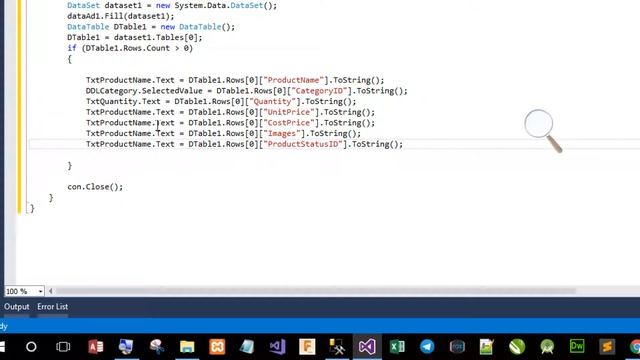Screen dimensions: 640x360
Task: Open Cortana search circle on taskbar
Action: pyautogui.click(x=31, y=347)
